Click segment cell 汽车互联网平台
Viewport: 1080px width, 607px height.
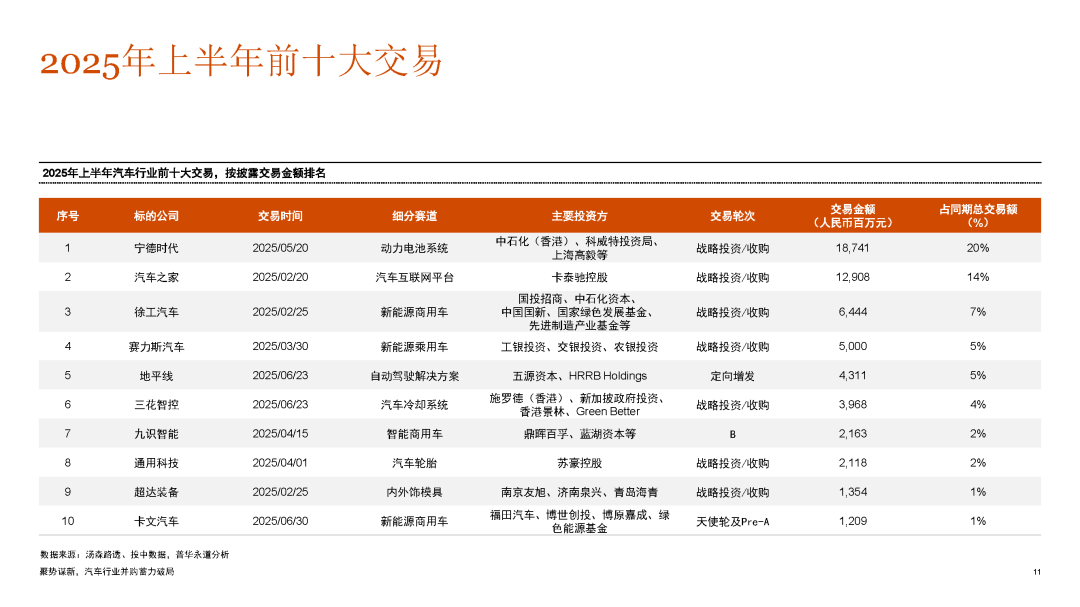415,277
